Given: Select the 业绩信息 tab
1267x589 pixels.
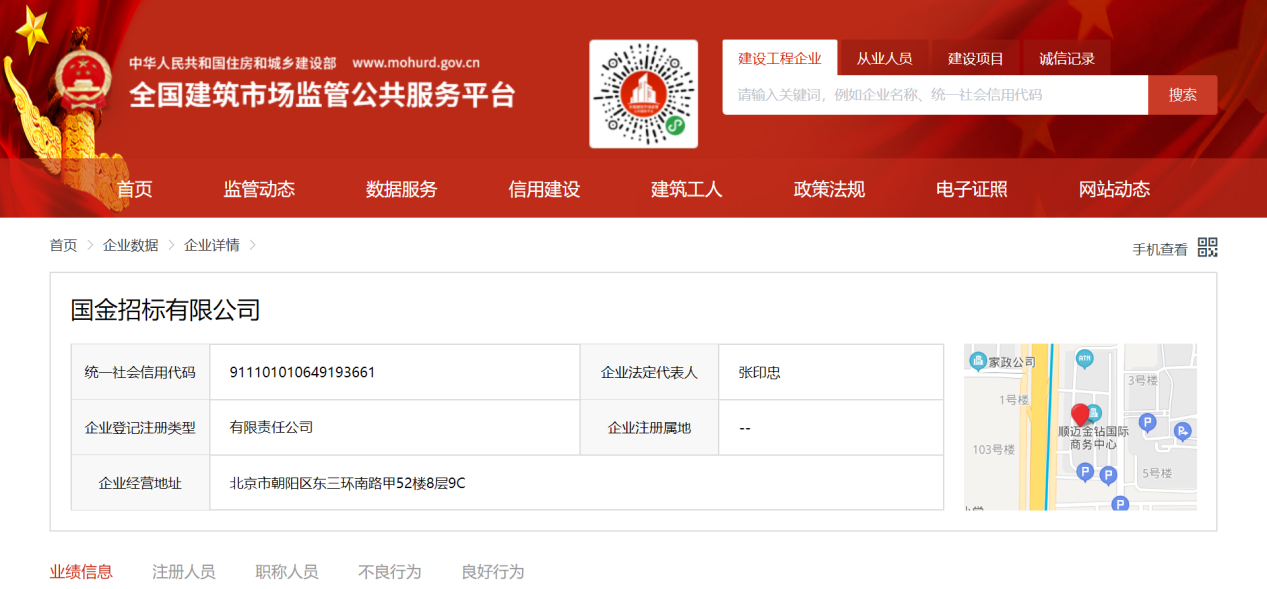Looking at the screenshot, I should (x=81, y=571).
